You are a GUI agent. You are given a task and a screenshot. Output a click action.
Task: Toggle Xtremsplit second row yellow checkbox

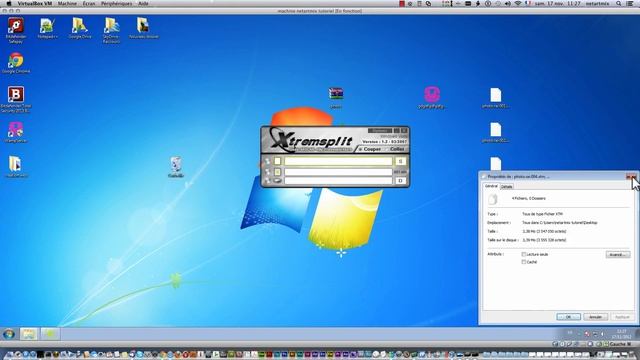point(278,172)
